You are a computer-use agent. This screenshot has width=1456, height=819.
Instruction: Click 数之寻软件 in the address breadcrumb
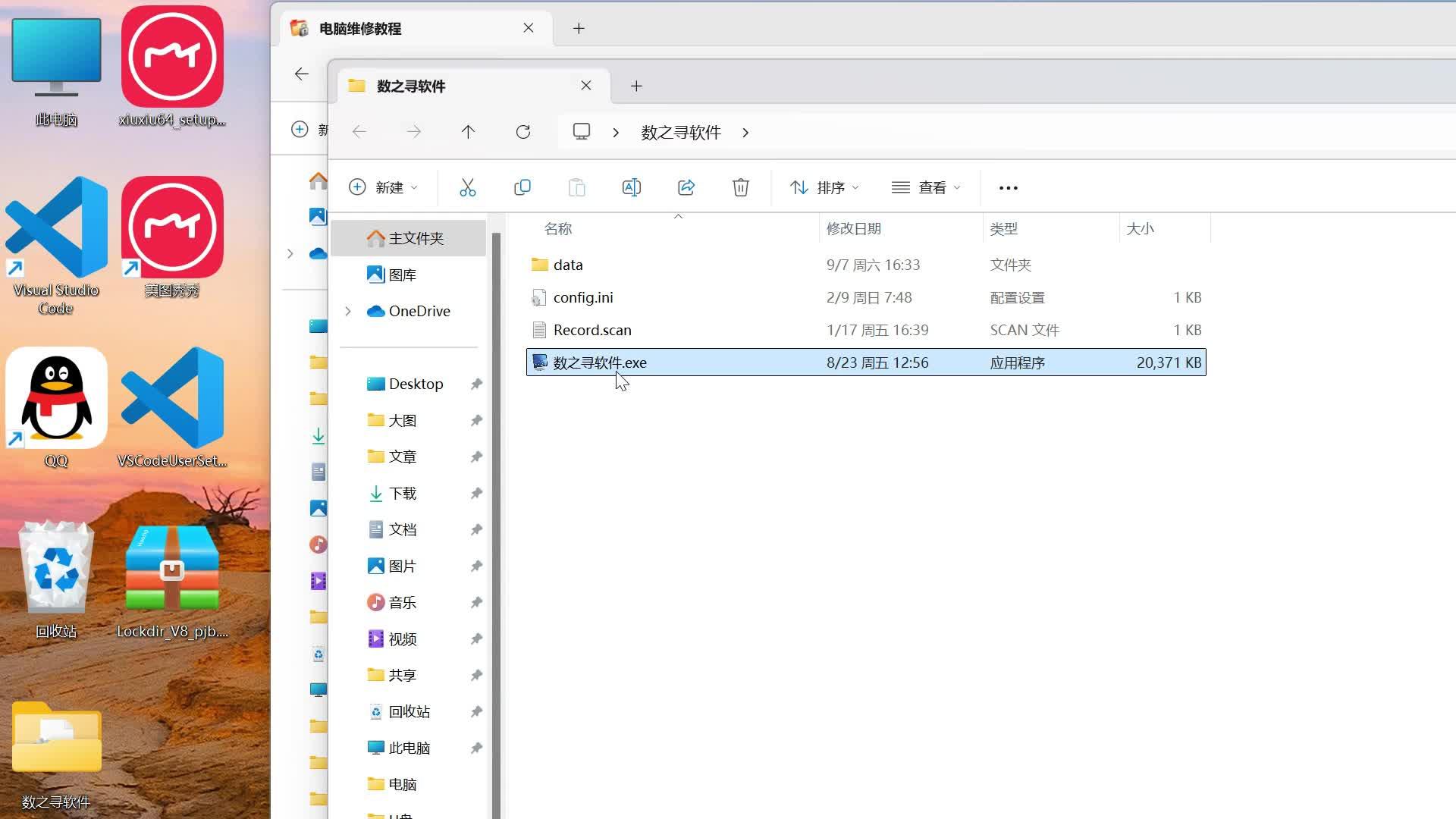pyautogui.click(x=680, y=133)
